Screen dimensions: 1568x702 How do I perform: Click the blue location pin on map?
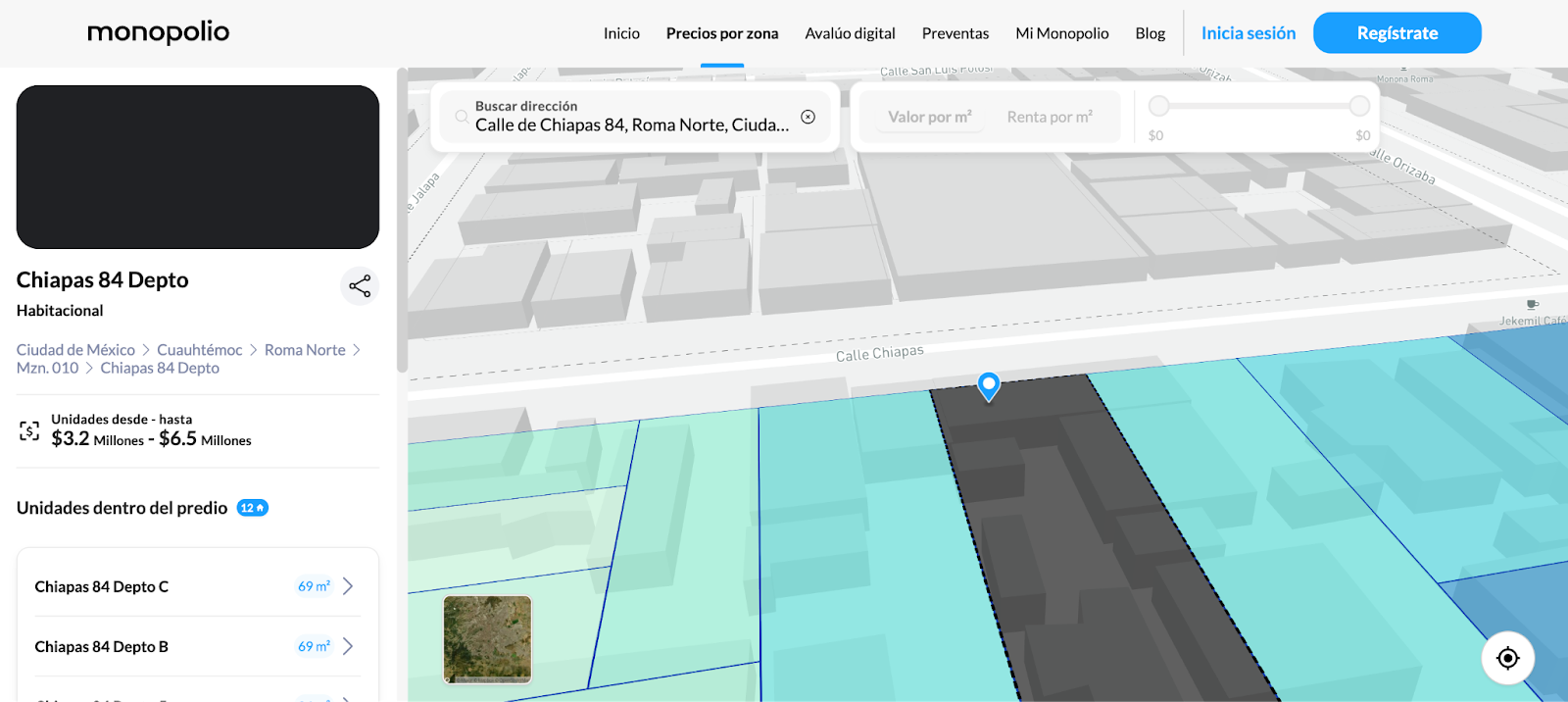(x=989, y=385)
